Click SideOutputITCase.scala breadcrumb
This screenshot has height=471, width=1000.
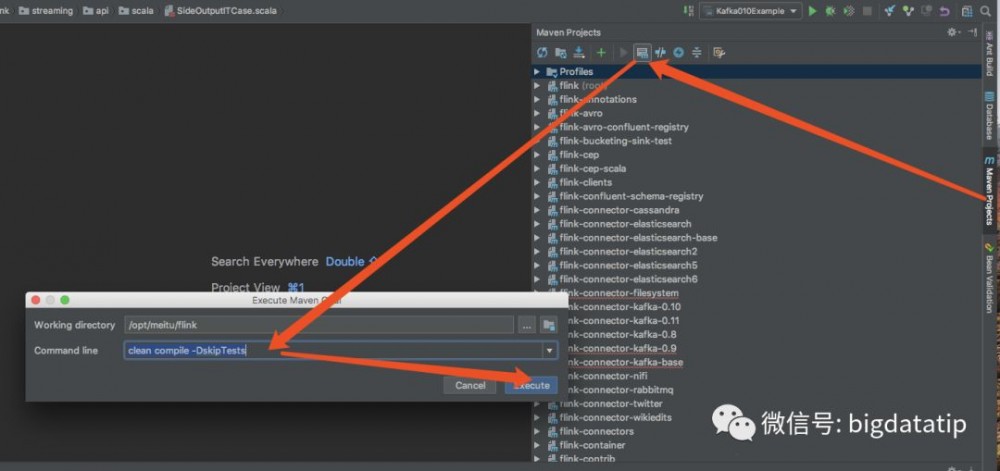pos(221,11)
